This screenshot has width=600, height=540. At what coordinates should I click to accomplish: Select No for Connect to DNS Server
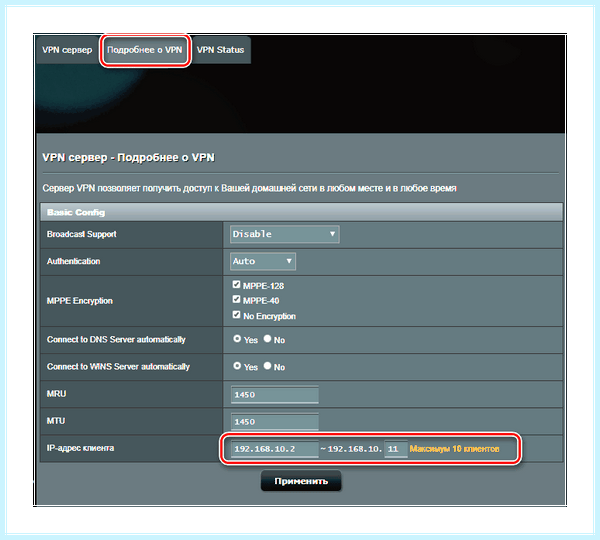267,339
